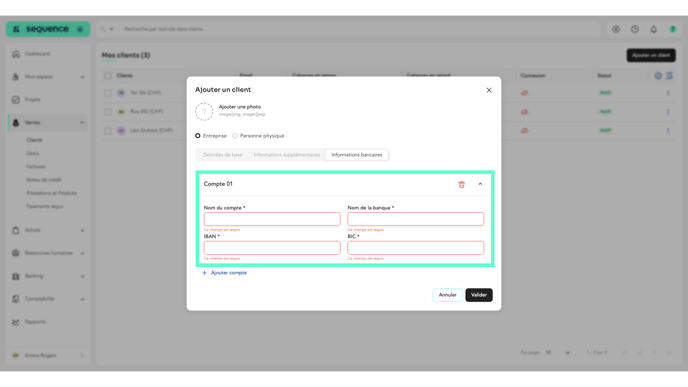Close the Ajouter un client dialog
Viewport: 688px width, 387px height.
click(489, 90)
